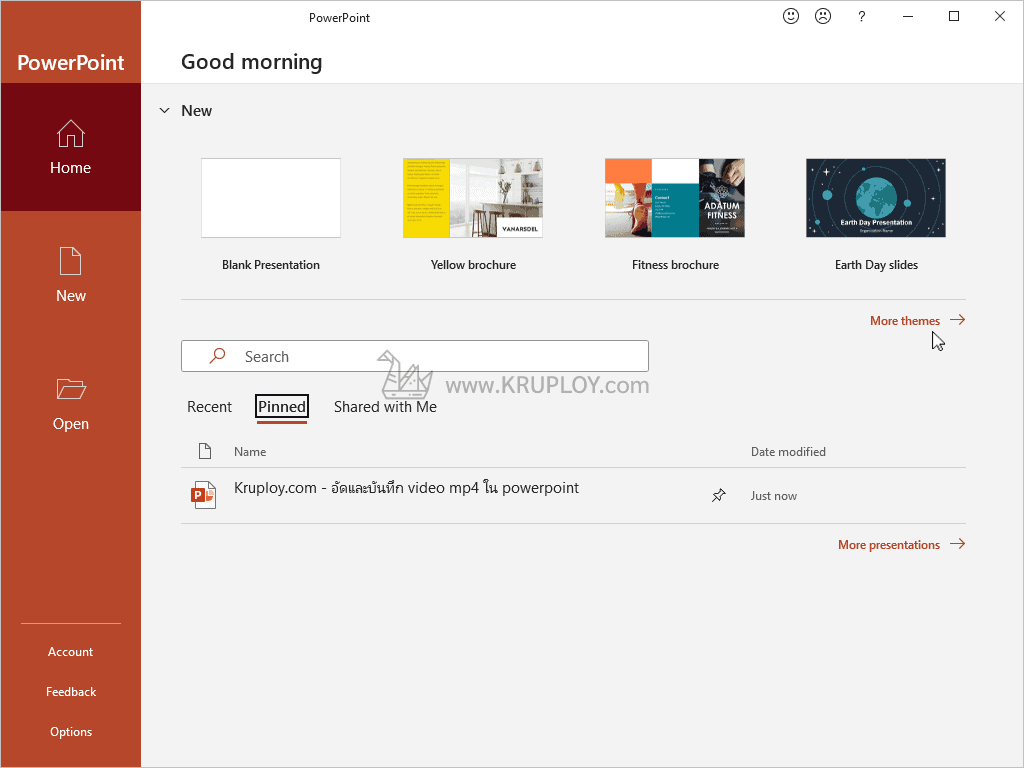Sort by the Date modified column header

(788, 451)
